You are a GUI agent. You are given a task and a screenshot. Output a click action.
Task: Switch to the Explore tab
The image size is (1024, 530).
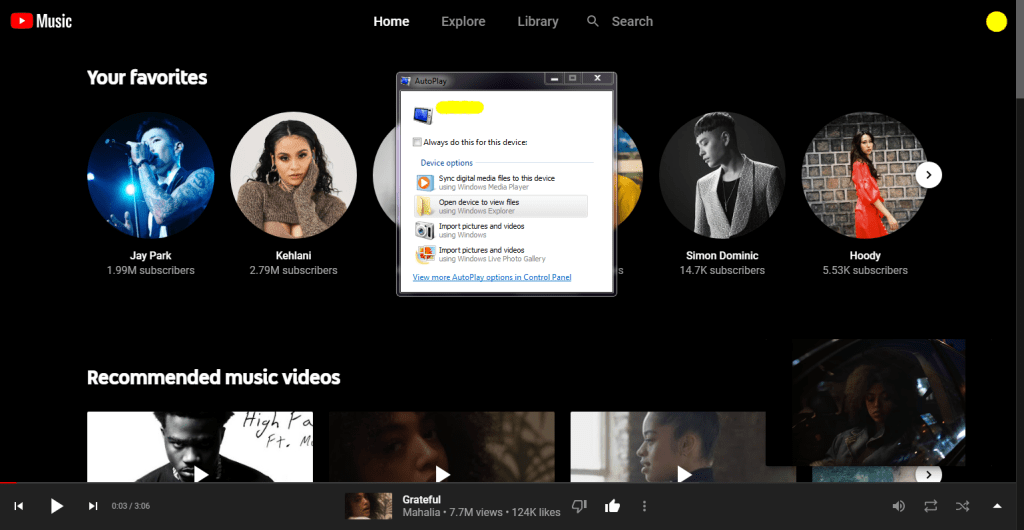(463, 22)
